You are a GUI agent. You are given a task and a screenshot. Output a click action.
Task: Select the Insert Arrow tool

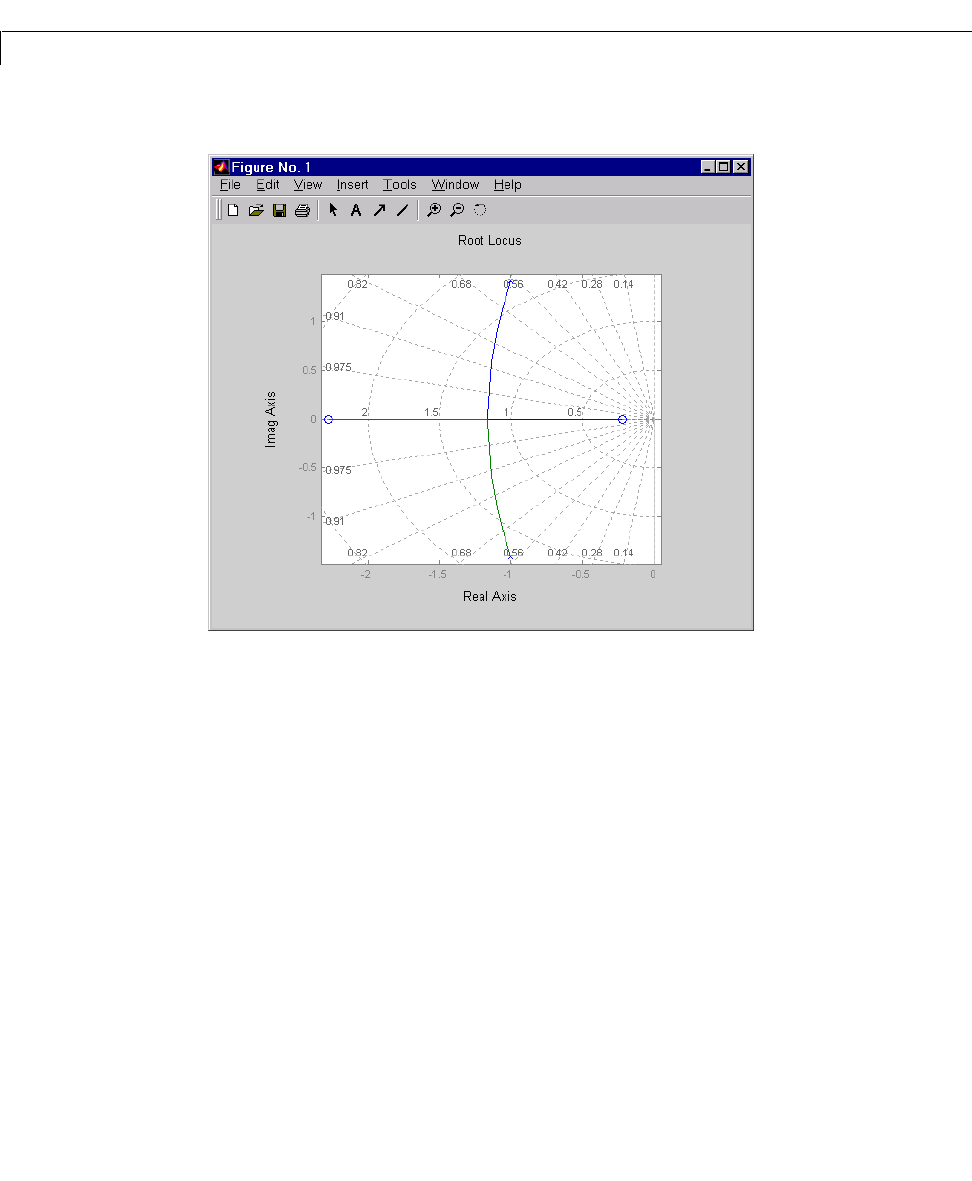tap(379, 210)
